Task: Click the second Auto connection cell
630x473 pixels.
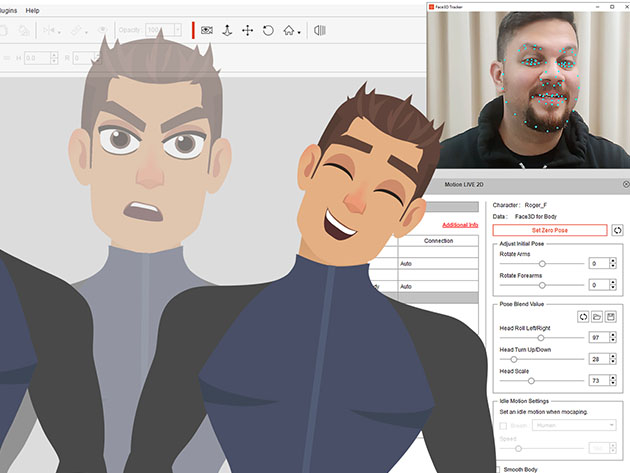Action: pos(438,287)
